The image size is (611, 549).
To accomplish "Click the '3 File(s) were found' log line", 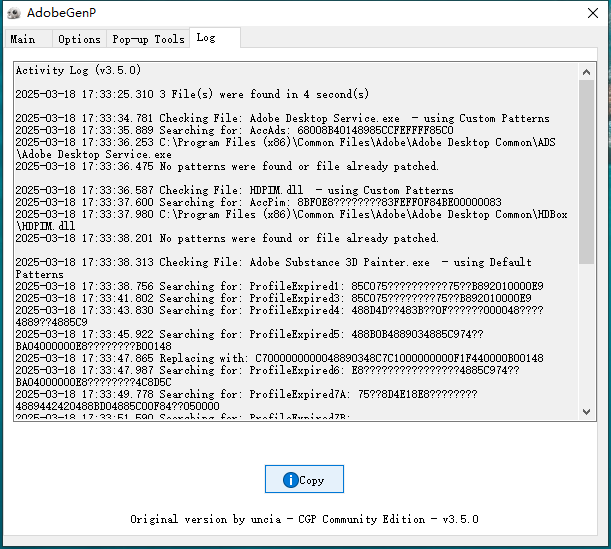I will (x=192, y=94).
